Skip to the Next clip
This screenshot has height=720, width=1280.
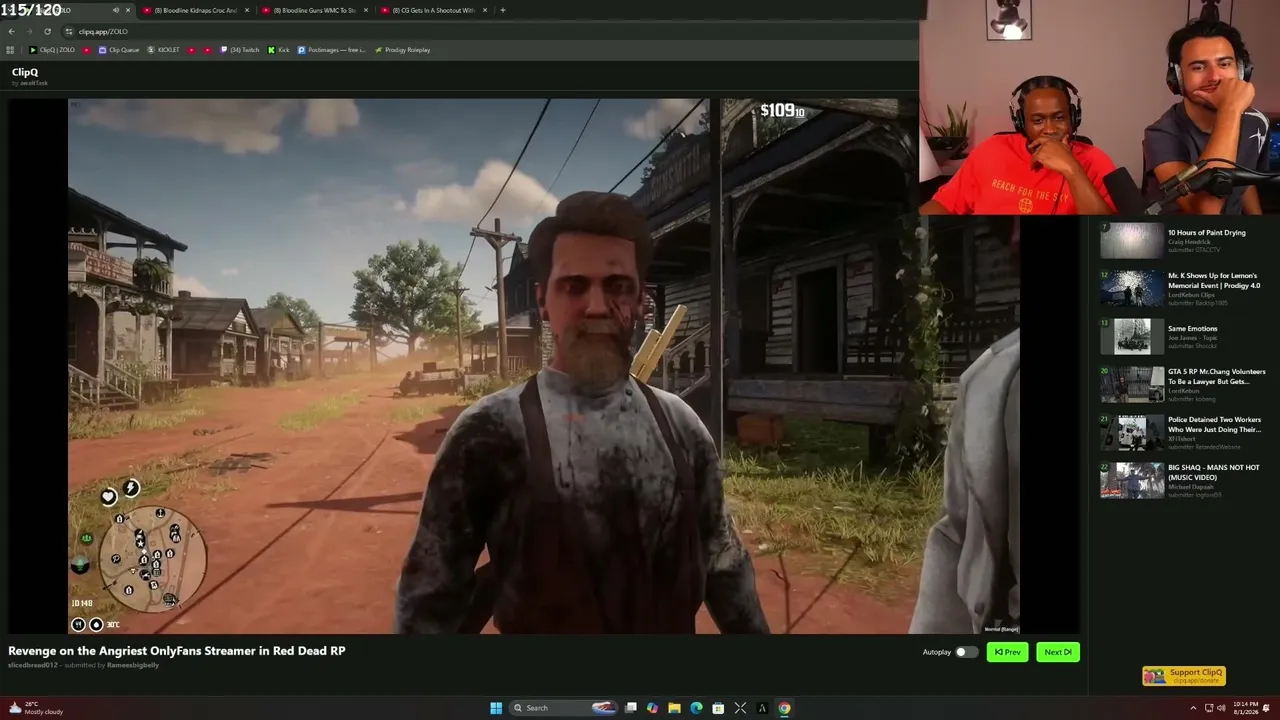1058,652
